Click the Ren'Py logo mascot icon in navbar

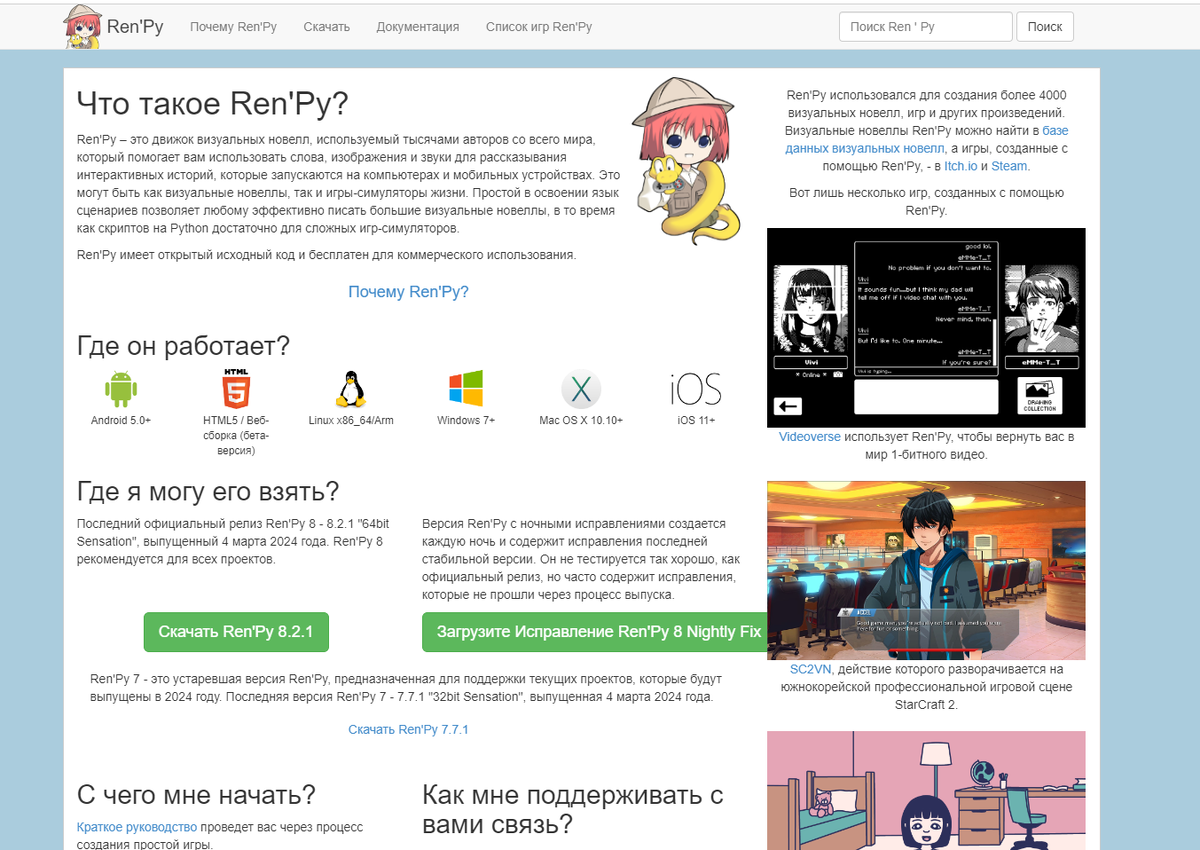(x=81, y=26)
